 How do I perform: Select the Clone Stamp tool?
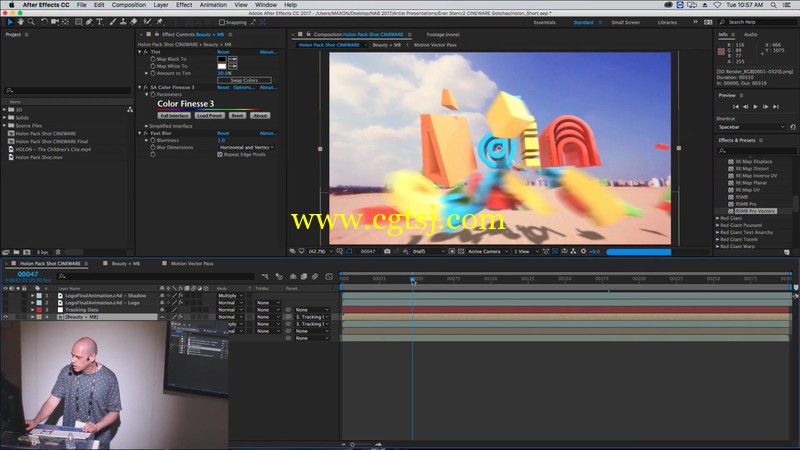(x=123, y=22)
